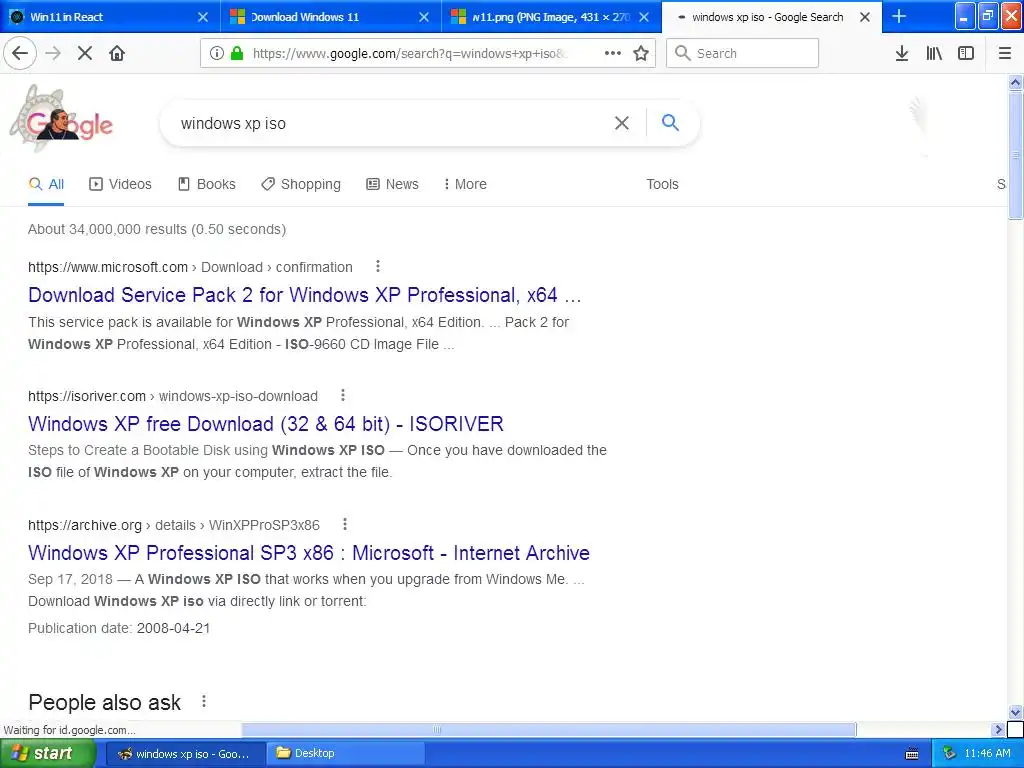Viewport: 1024px width, 768px height.
Task: Open the Tools search options
Action: (662, 184)
